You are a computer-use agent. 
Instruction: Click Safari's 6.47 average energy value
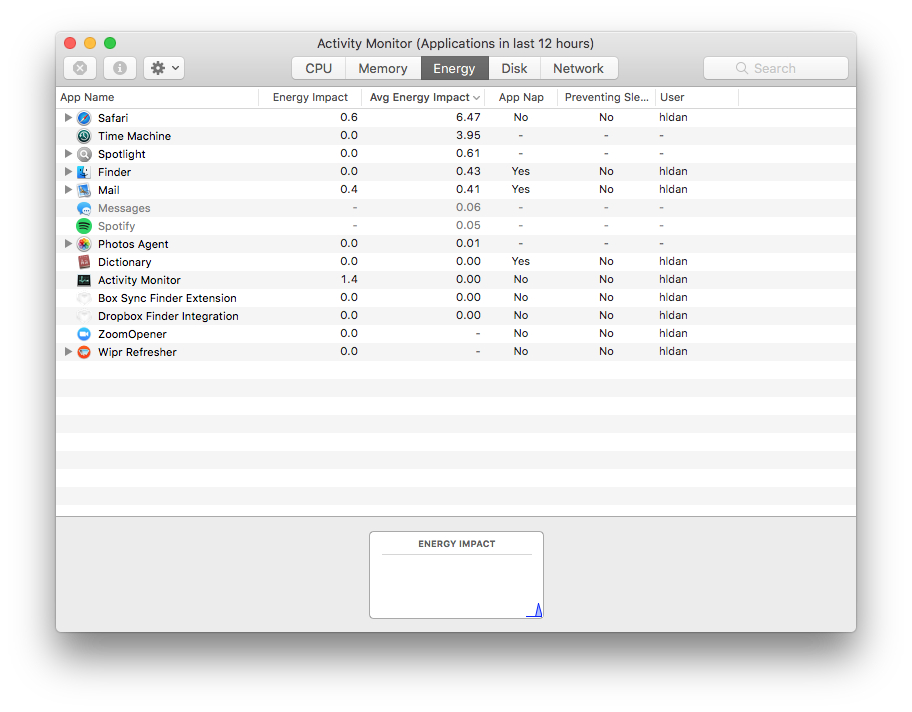(468, 118)
